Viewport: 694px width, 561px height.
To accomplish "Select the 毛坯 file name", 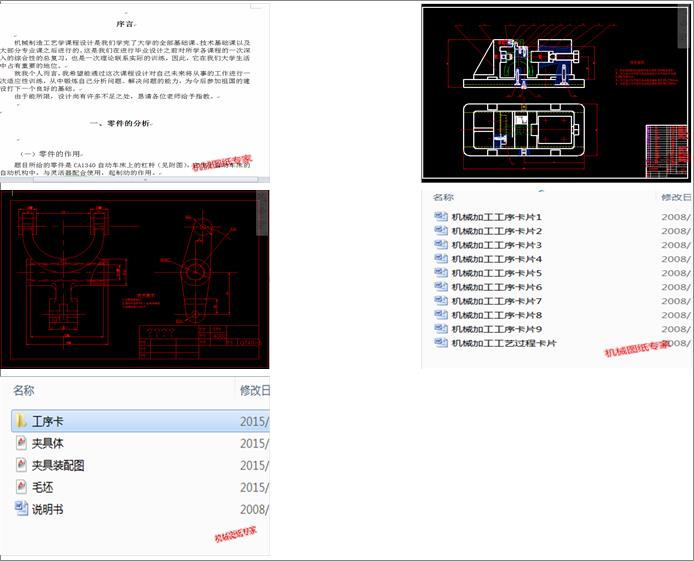I will click(42, 488).
